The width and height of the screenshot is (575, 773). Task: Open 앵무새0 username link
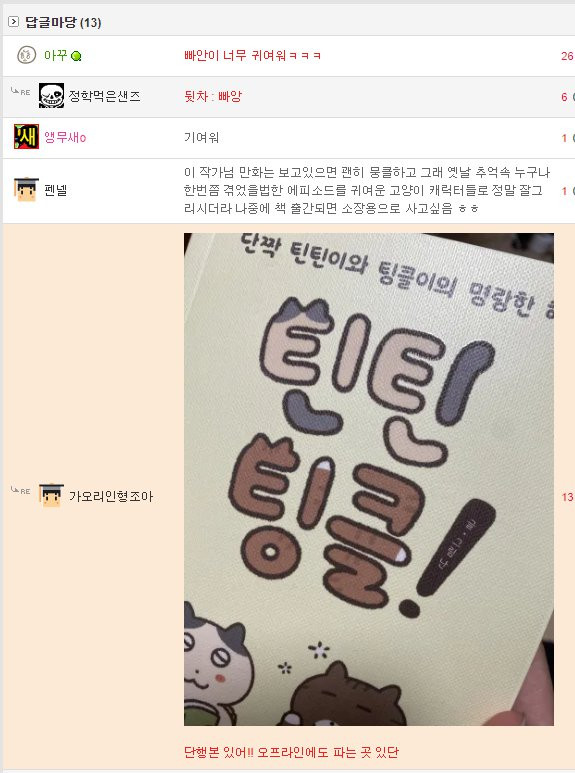click(65, 137)
